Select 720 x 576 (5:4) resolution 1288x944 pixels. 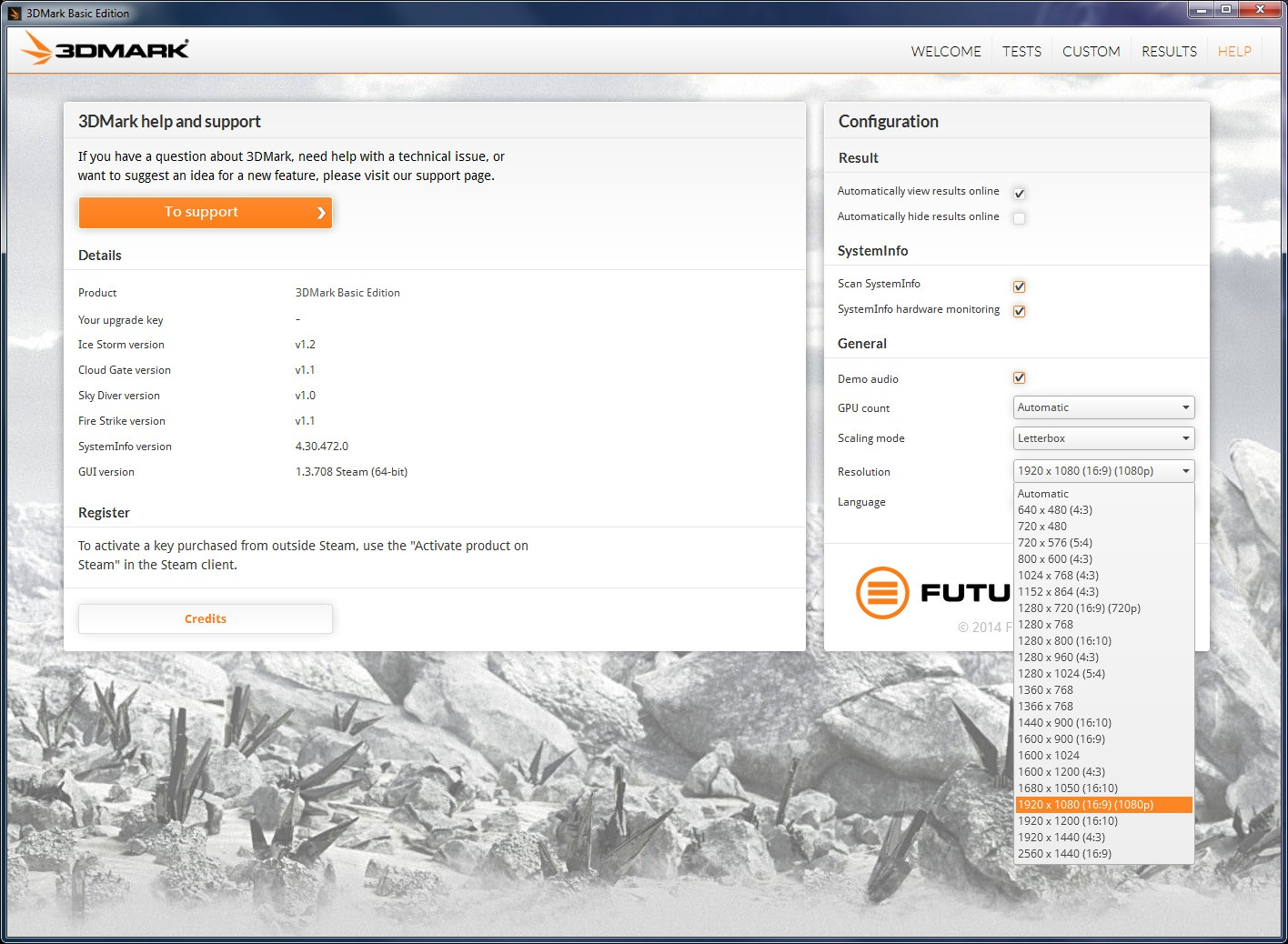click(1103, 543)
